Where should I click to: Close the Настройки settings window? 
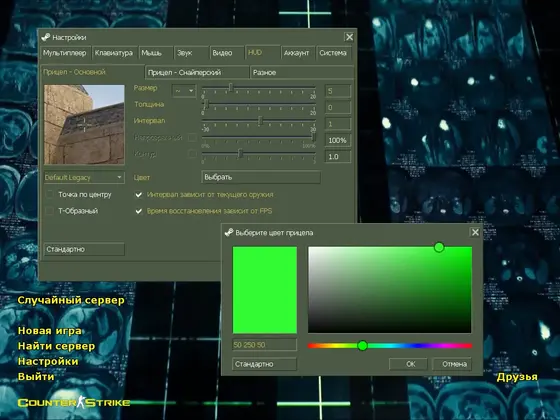[349, 37]
